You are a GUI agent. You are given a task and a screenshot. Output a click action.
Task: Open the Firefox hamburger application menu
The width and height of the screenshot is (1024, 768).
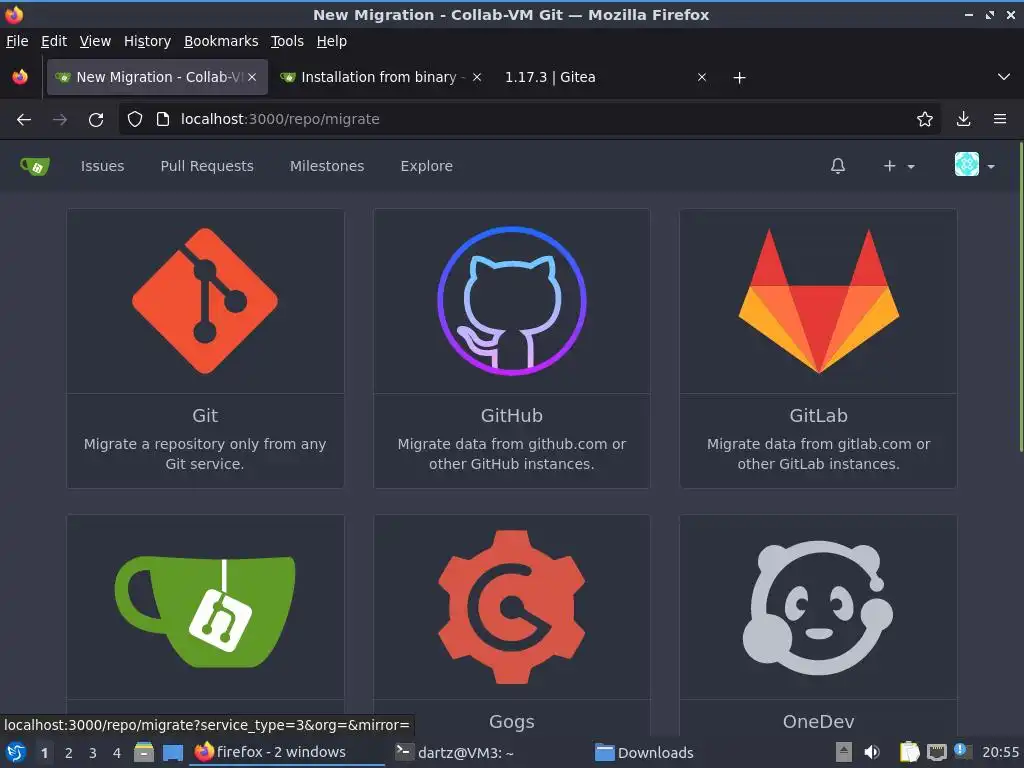pos(1000,119)
